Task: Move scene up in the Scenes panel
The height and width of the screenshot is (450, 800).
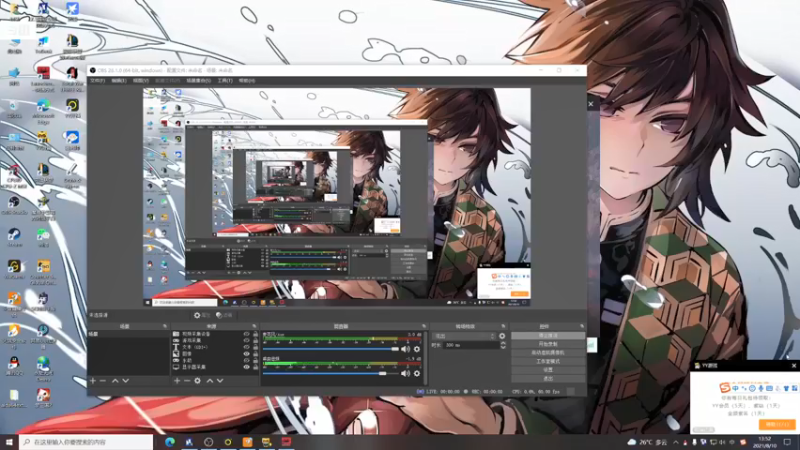Action: click(x=115, y=381)
